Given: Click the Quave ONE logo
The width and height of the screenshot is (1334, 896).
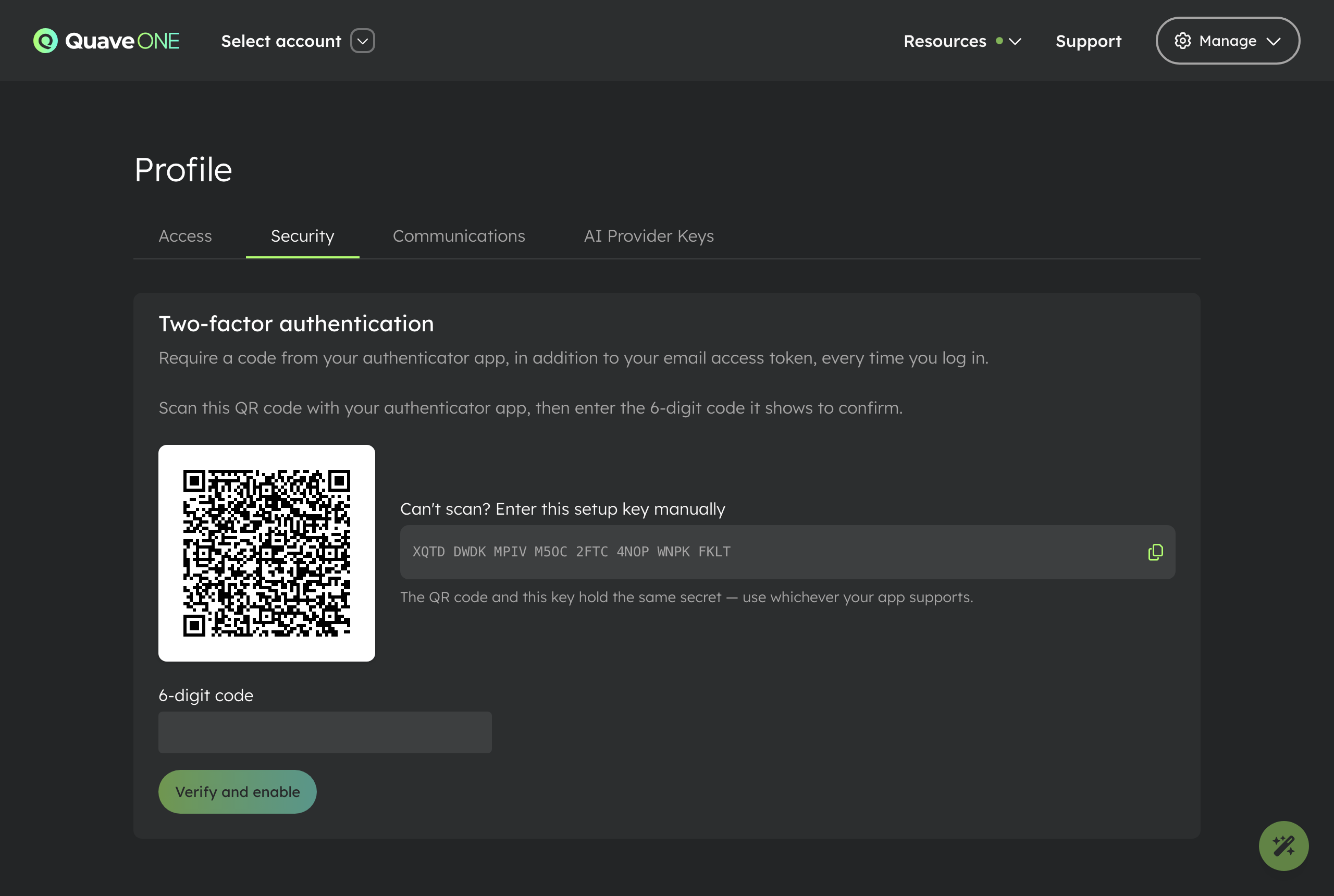Looking at the screenshot, I should pyautogui.click(x=106, y=41).
